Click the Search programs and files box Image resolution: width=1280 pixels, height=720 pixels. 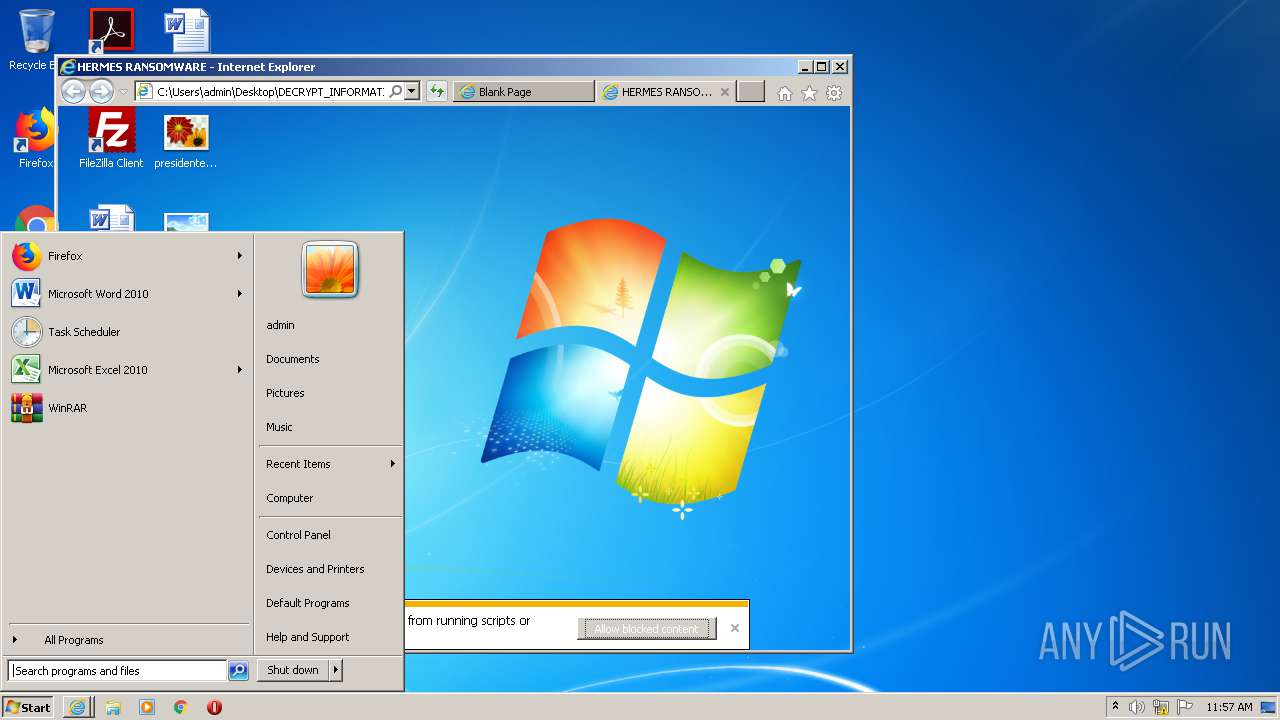click(x=117, y=671)
